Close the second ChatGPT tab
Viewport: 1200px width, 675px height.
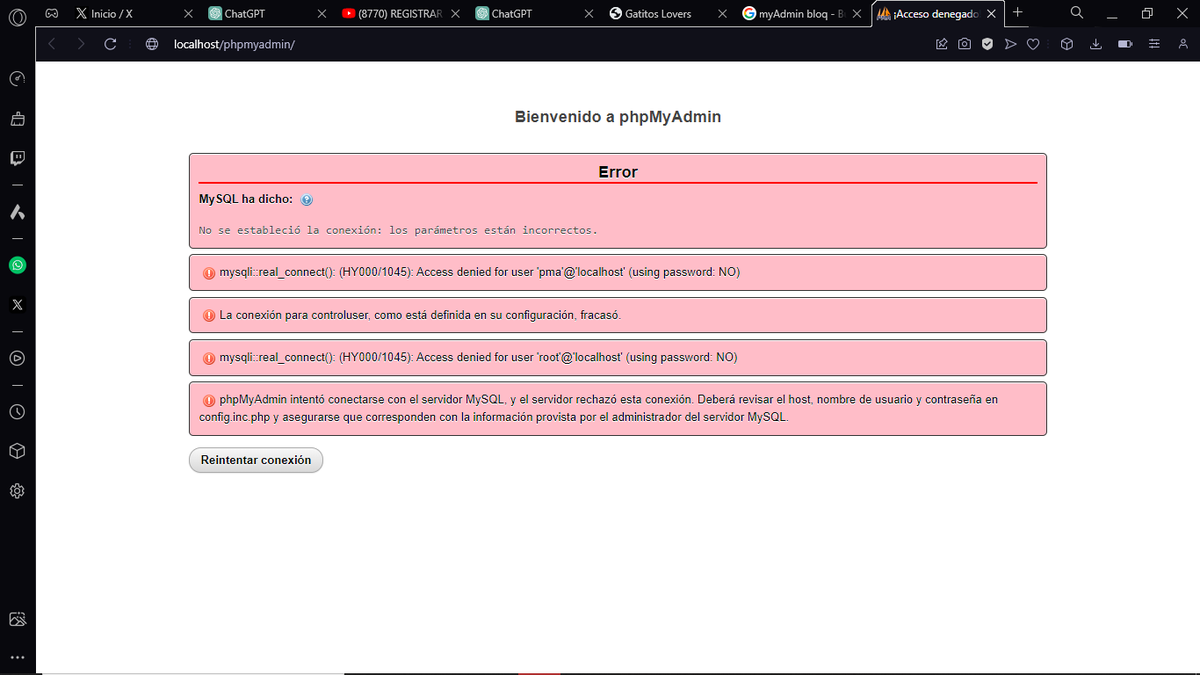pyautogui.click(x=589, y=14)
